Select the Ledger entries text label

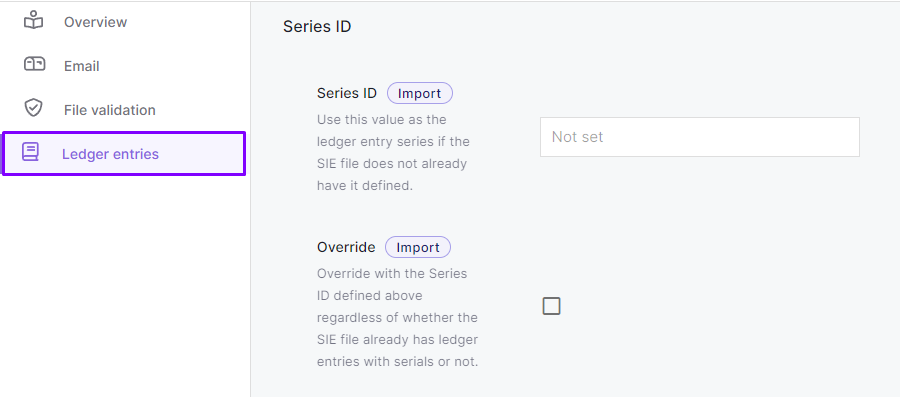click(x=110, y=154)
